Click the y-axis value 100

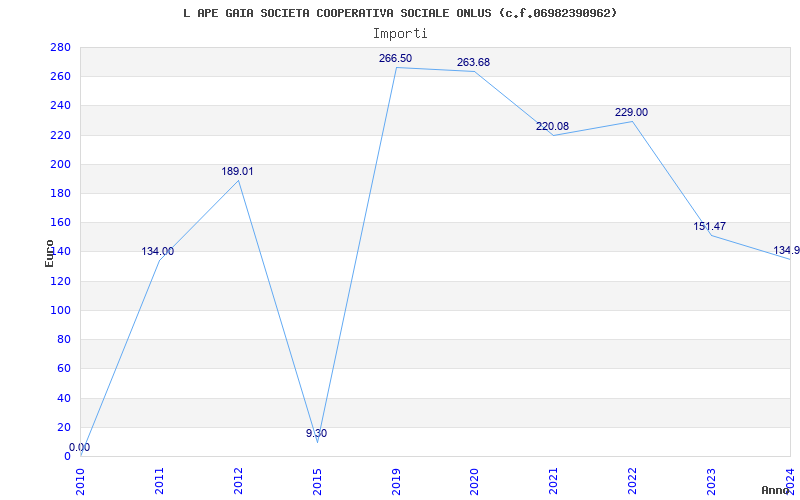tap(60, 310)
